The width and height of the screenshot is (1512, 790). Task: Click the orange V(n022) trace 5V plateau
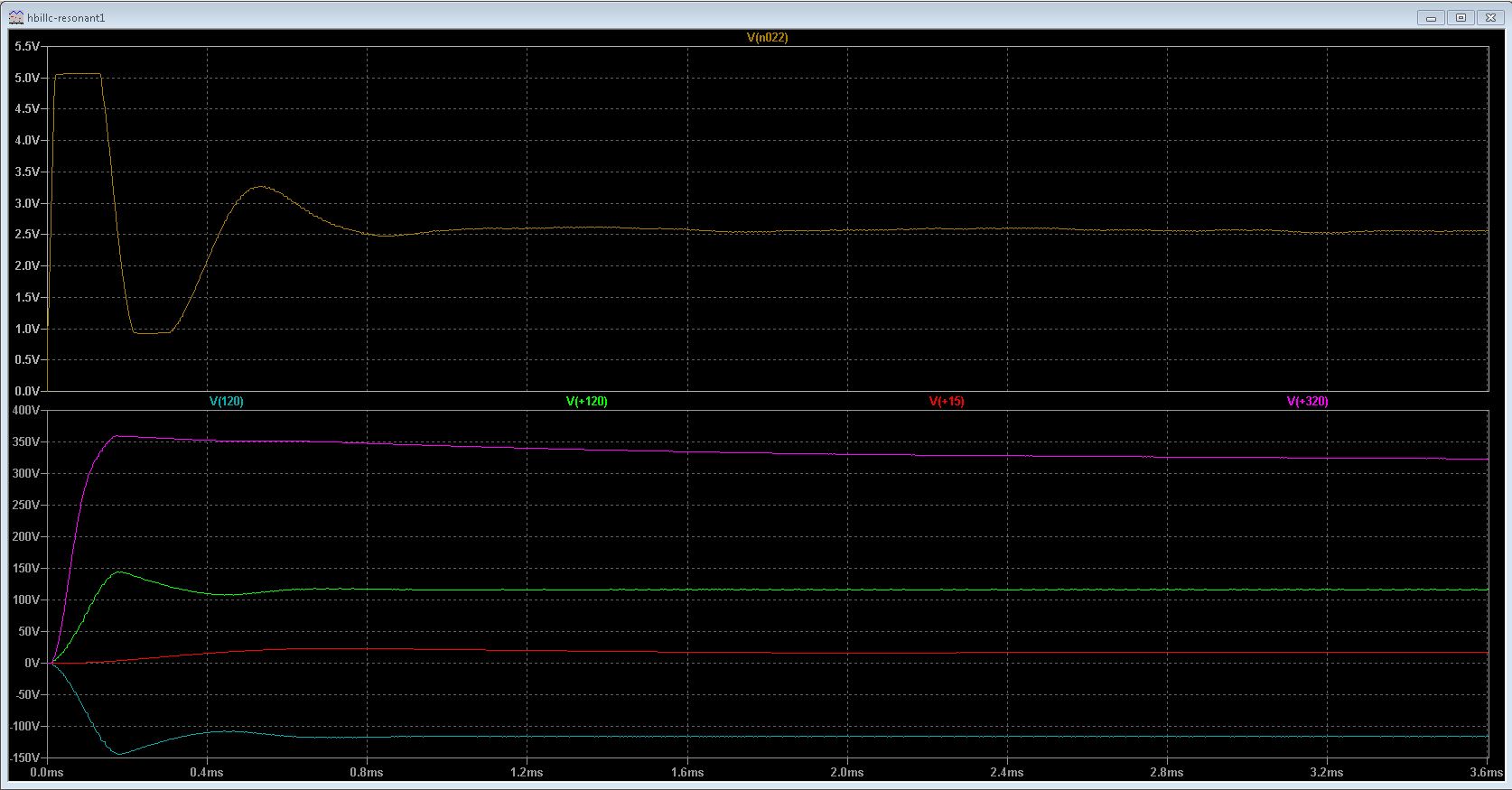coord(78,74)
